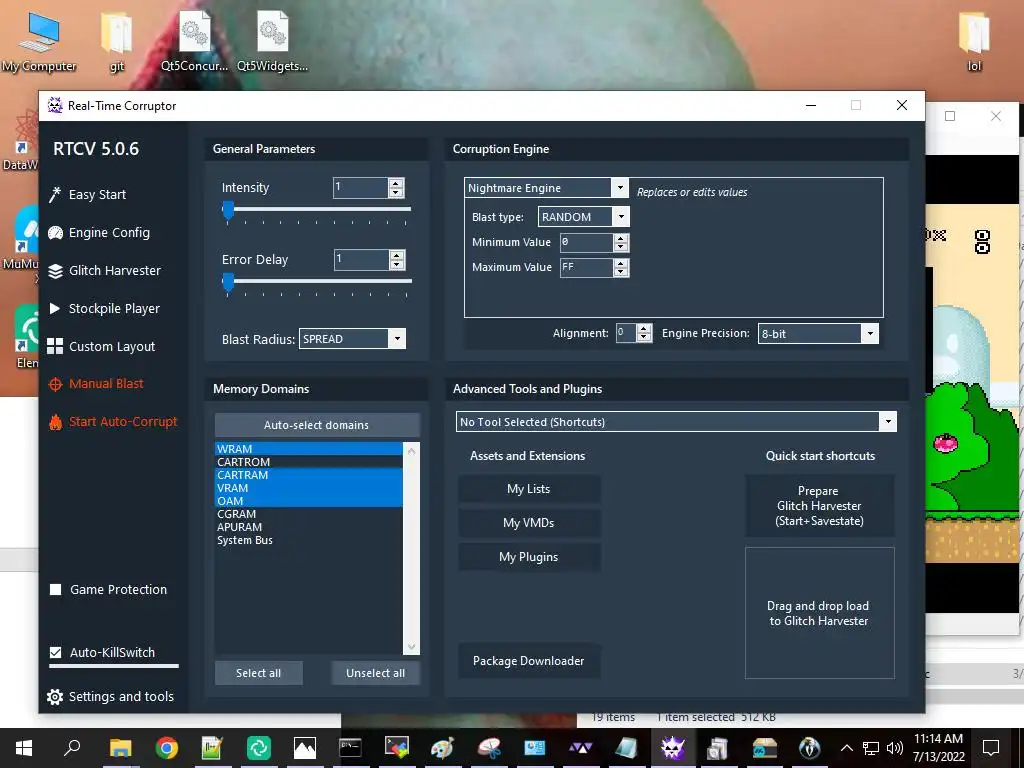The height and width of the screenshot is (768, 1024).
Task: Increase Minimum Value spinner
Action: (x=621, y=238)
